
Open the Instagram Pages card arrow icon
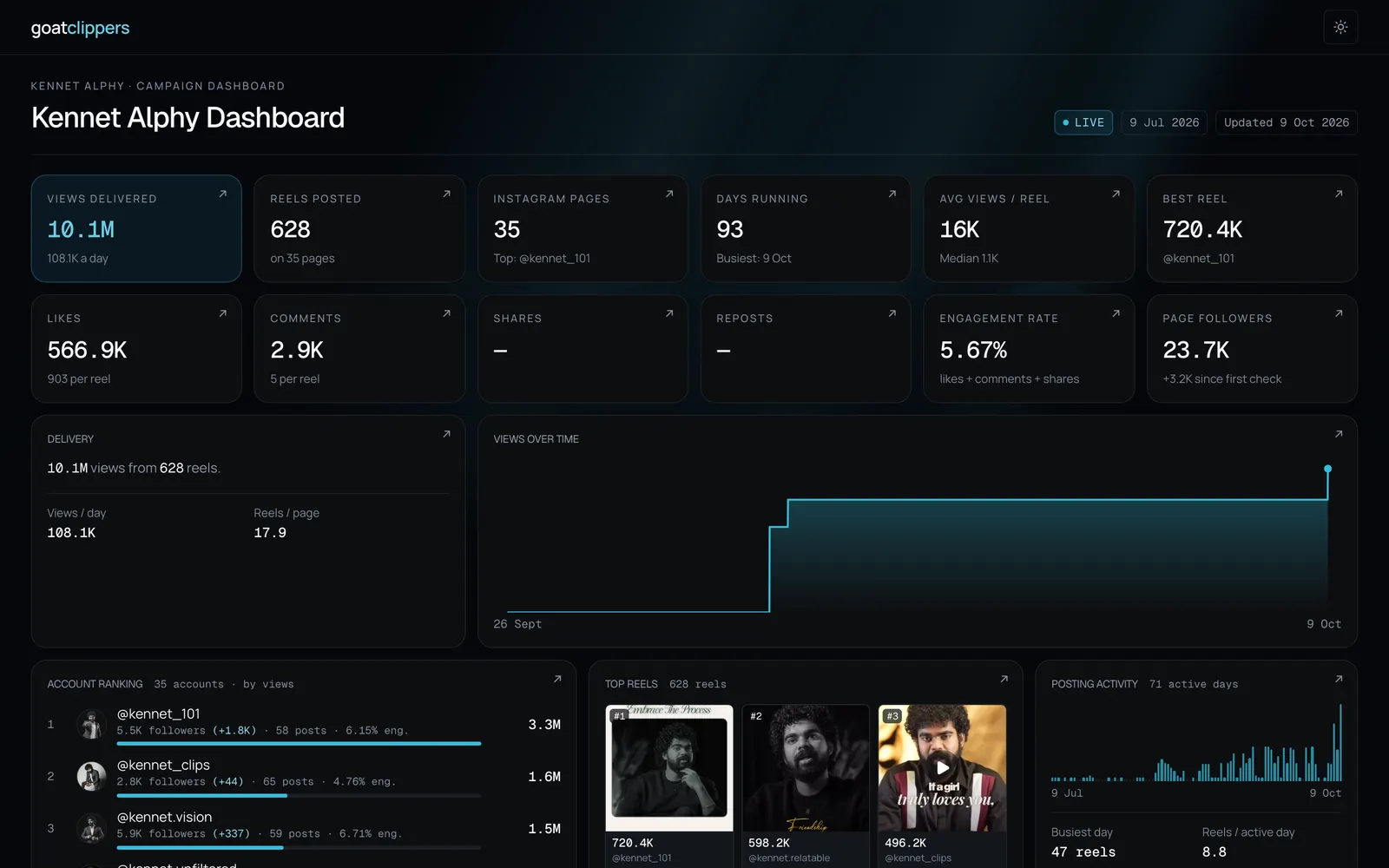coord(669,194)
